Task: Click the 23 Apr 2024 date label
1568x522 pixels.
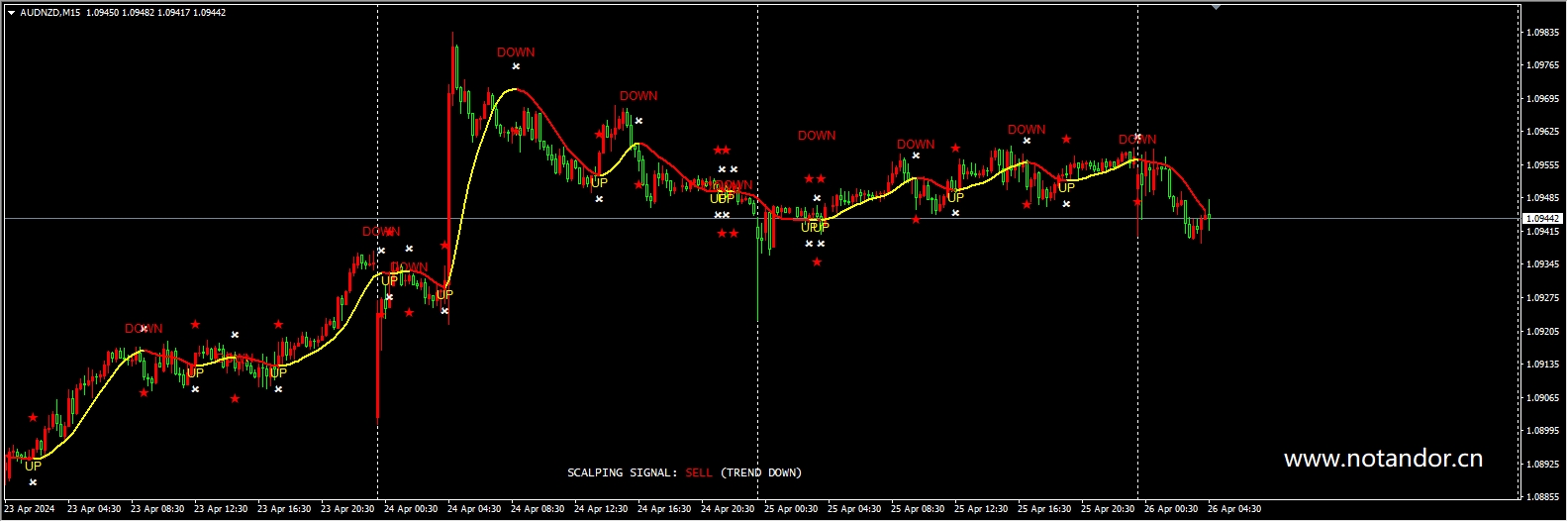Action: pos(30,509)
